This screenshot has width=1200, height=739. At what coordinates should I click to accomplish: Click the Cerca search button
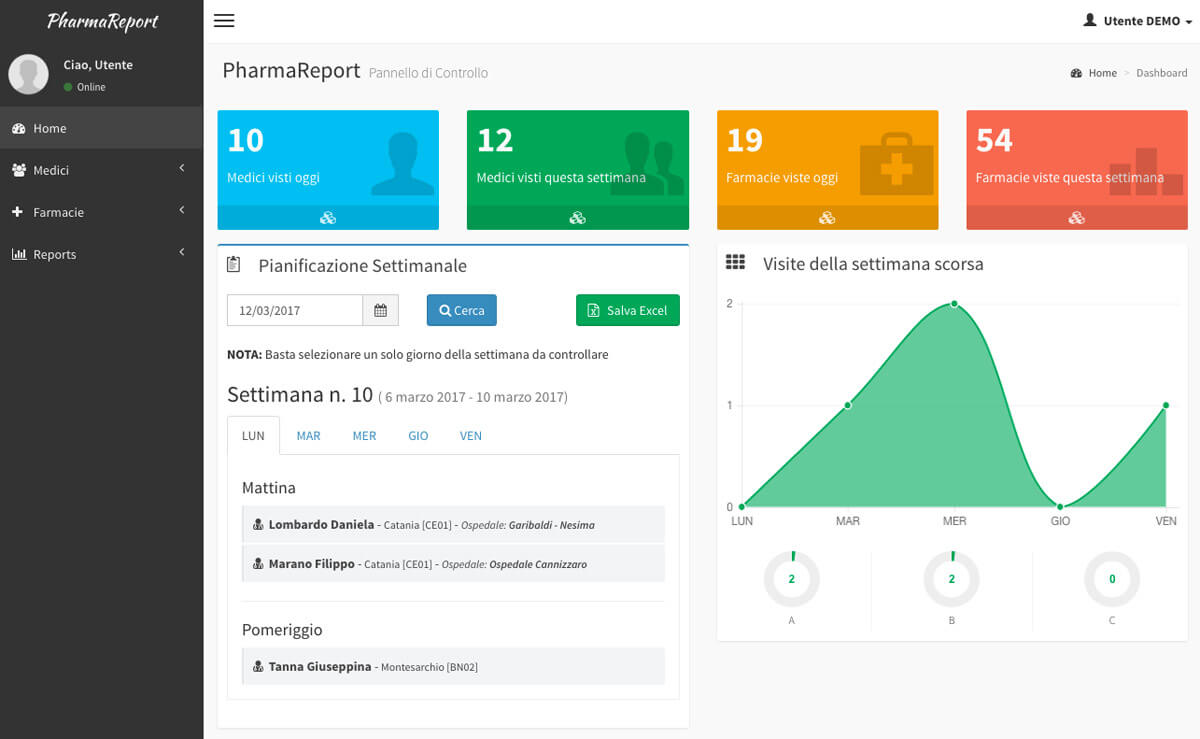pyautogui.click(x=461, y=310)
